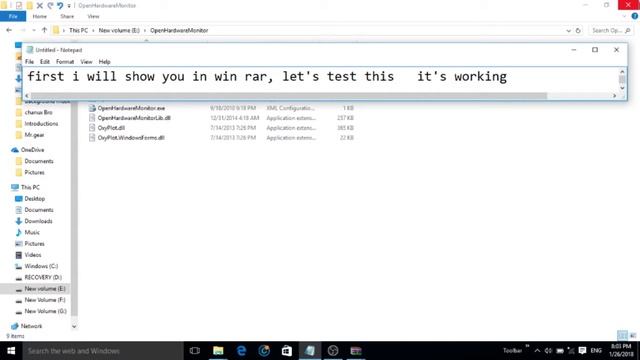
Task: Open Windows Store taskbar icon
Action: tap(287, 351)
